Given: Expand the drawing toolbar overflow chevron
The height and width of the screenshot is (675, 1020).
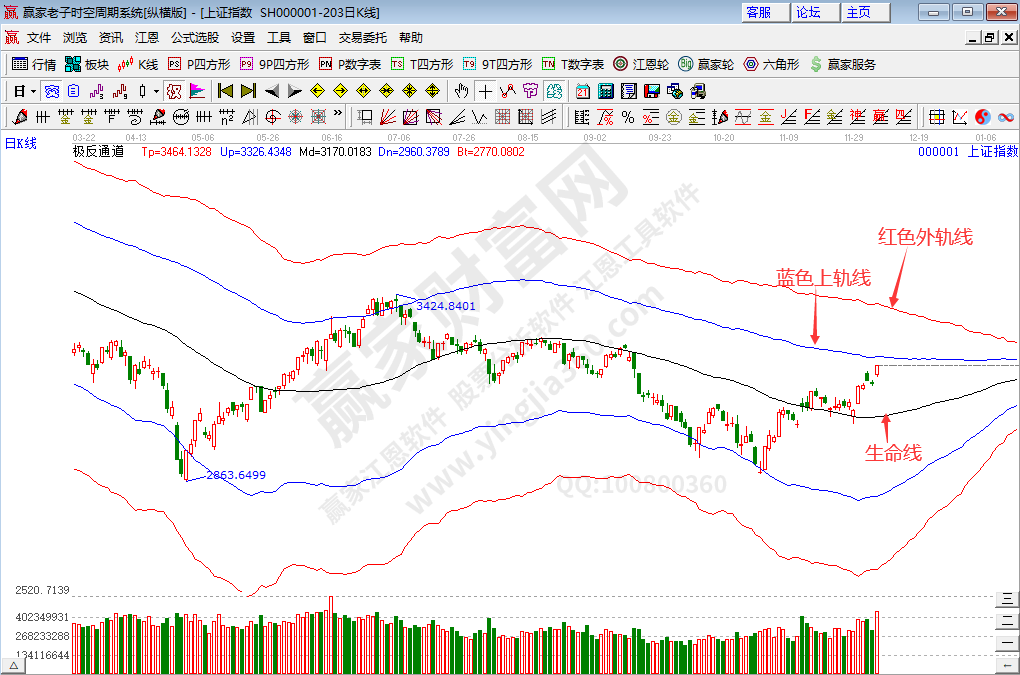Looking at the screenshot, I should click(338, 114).
